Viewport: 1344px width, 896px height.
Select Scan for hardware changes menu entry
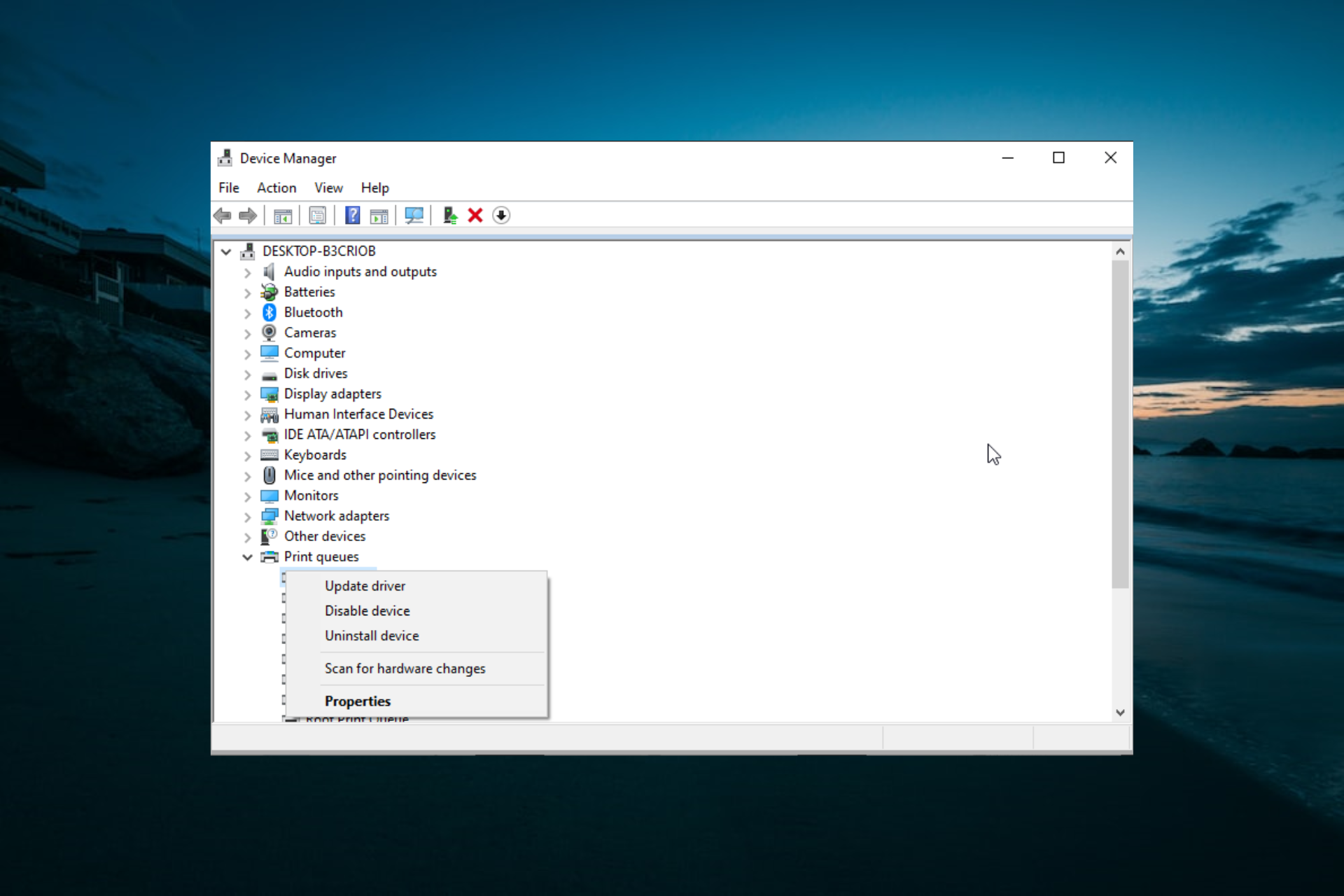[x=417, y=668]
